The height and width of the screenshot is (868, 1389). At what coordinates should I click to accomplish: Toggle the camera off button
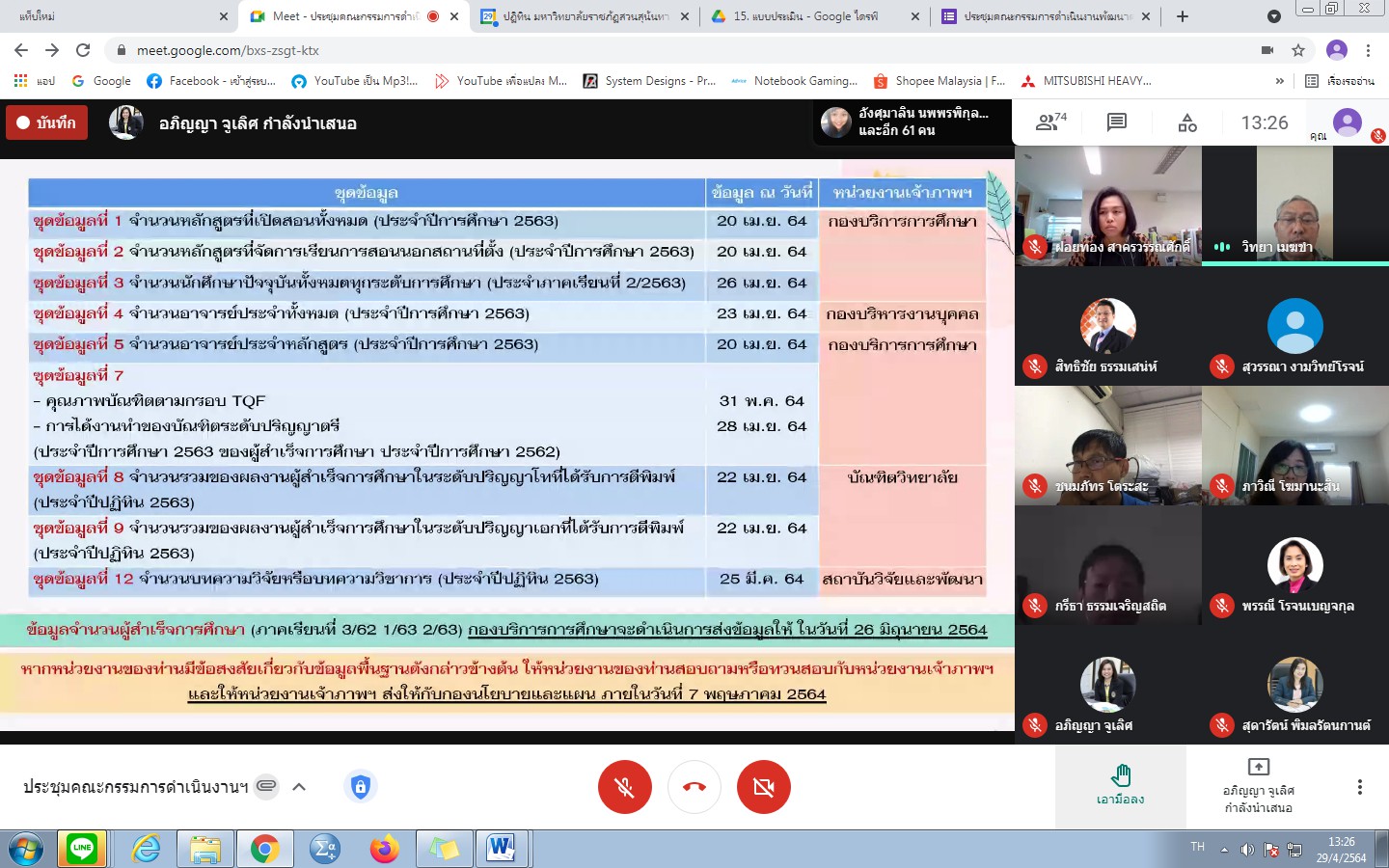click(764, 787)
